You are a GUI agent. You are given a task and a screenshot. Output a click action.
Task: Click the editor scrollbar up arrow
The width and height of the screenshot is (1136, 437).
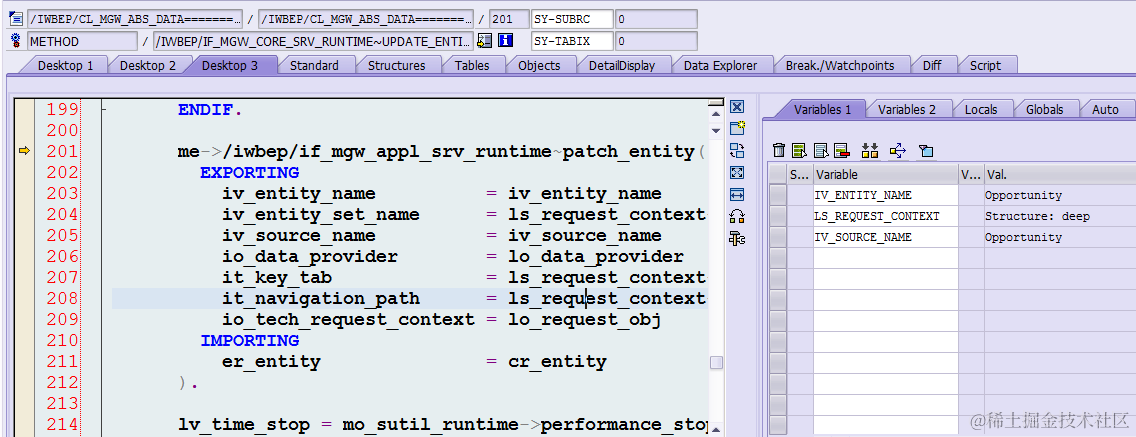tap(716, 113)
